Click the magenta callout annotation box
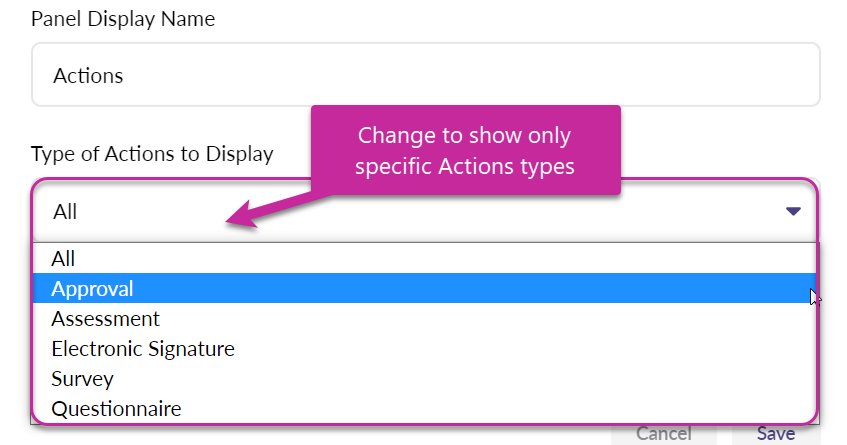The width and height of the screenshot is (847, 445). pos(466,150)
